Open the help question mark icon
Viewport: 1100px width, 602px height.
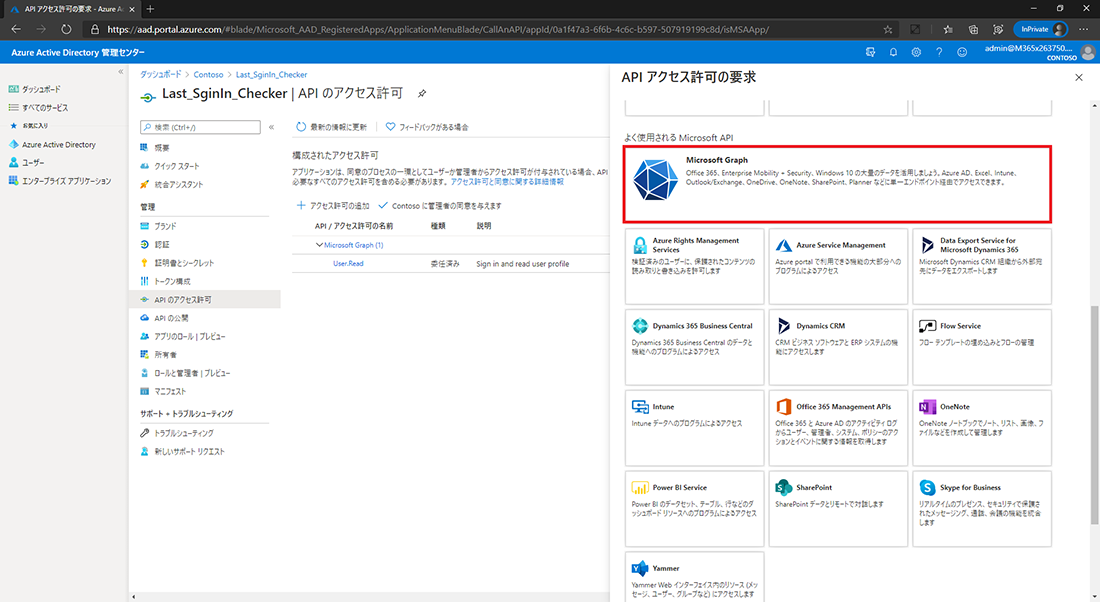pyautogui.click(x=939, y=52)
